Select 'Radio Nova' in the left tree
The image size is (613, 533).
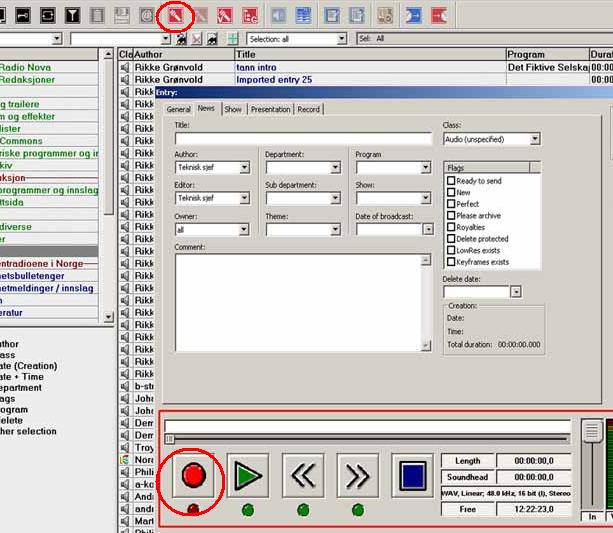click(x=25, y=67)
